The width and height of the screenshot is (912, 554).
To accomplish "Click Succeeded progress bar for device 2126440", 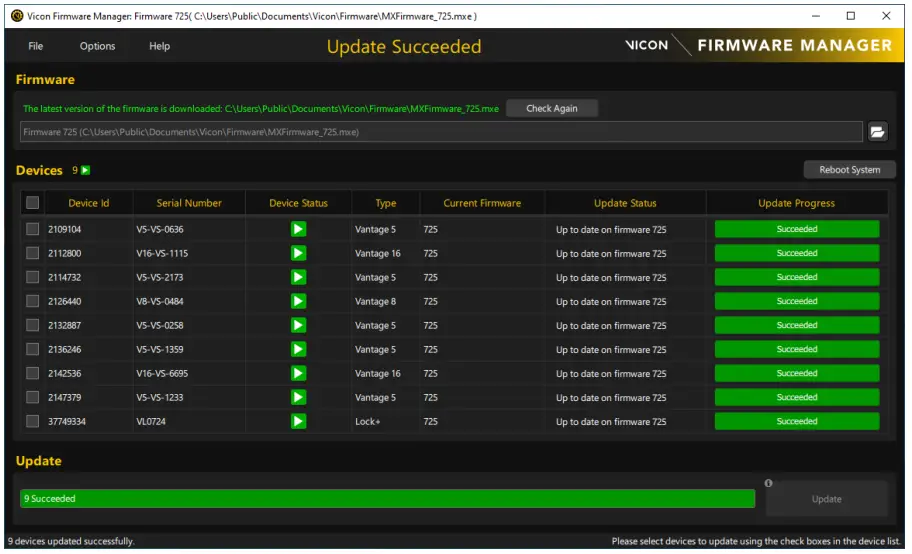I will click(x=797, y=301).
